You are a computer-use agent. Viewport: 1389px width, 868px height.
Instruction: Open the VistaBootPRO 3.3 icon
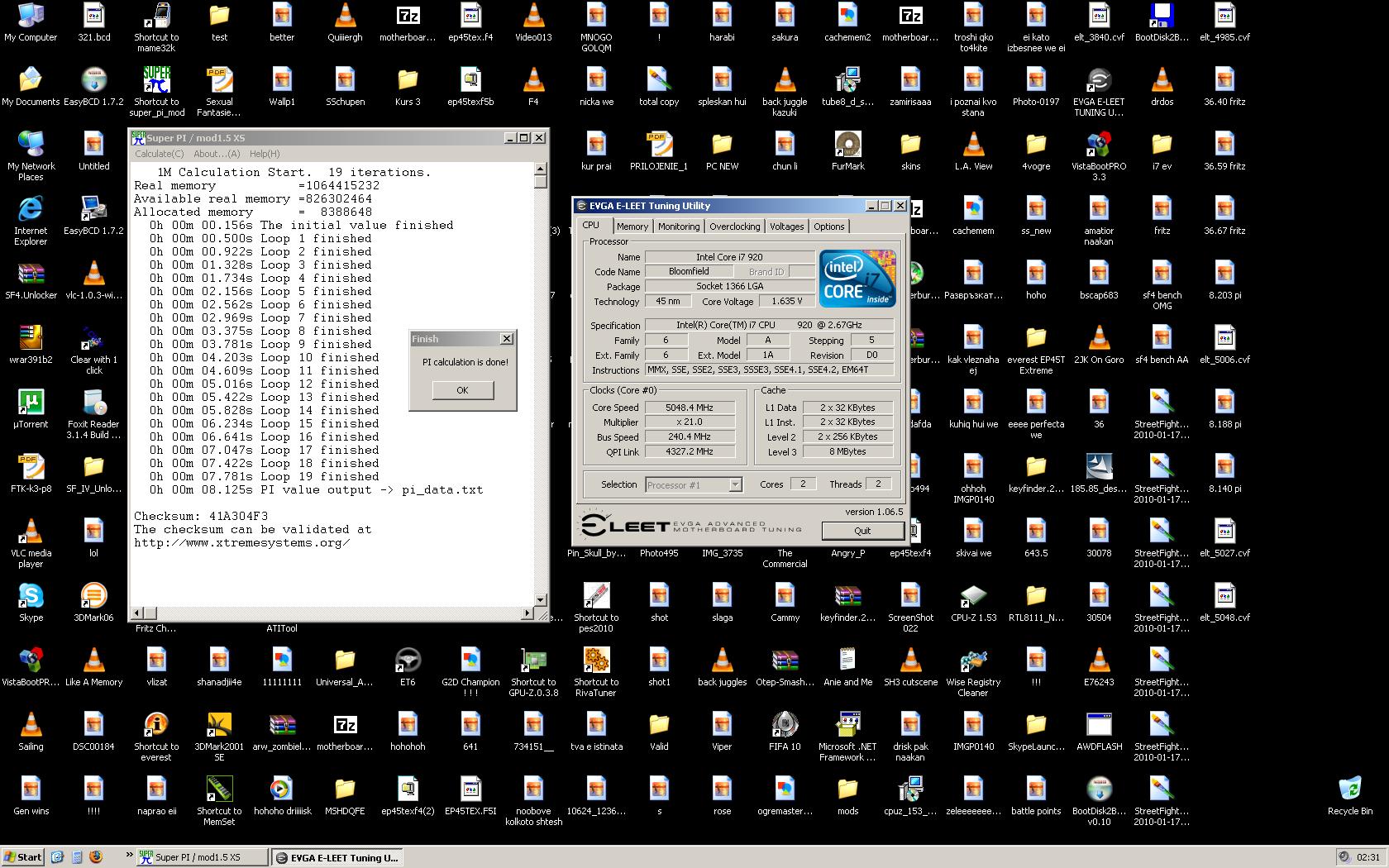[x=1099, y=155]
